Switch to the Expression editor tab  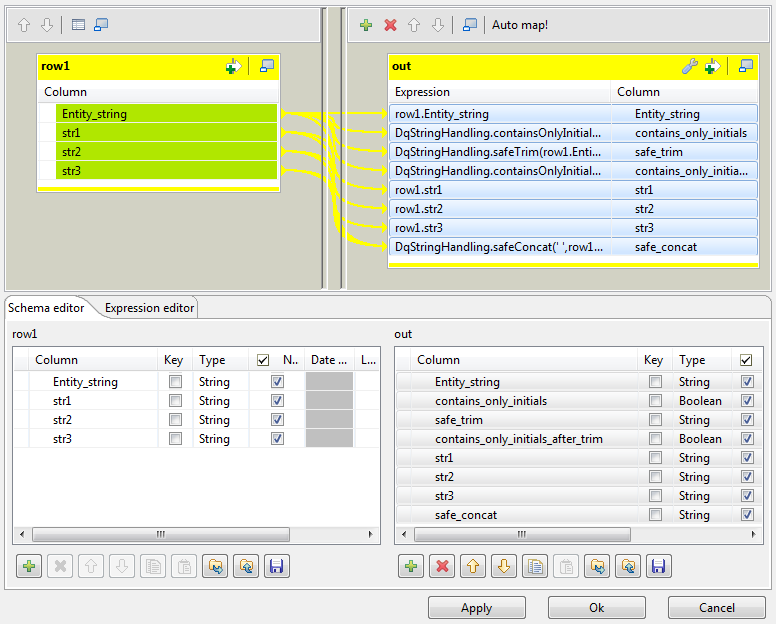pyautogui.click(x=149, y=308)
